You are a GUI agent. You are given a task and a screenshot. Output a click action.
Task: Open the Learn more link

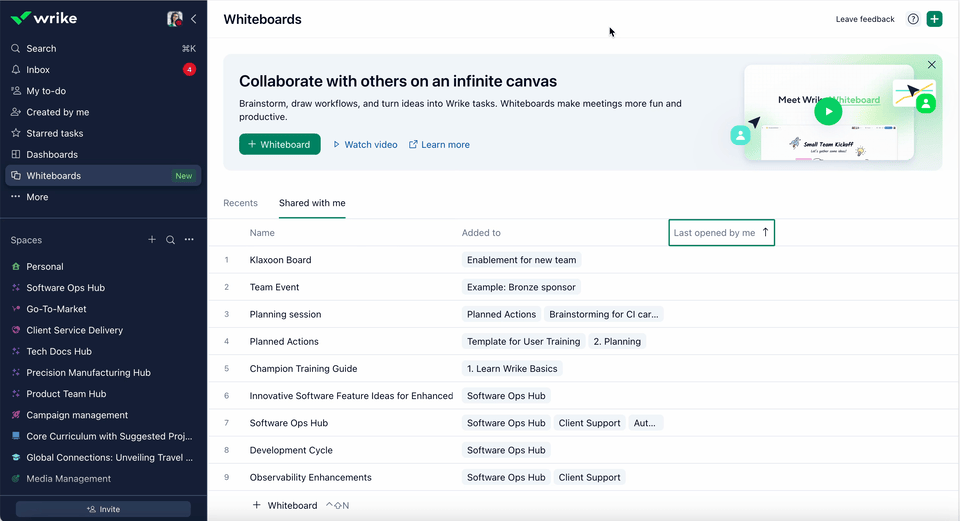click(439, 145)
